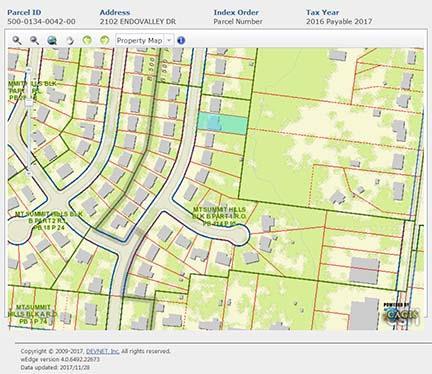
Task: Click address 2102 ENDOVALLEY DR
Action: click(138, 22)
